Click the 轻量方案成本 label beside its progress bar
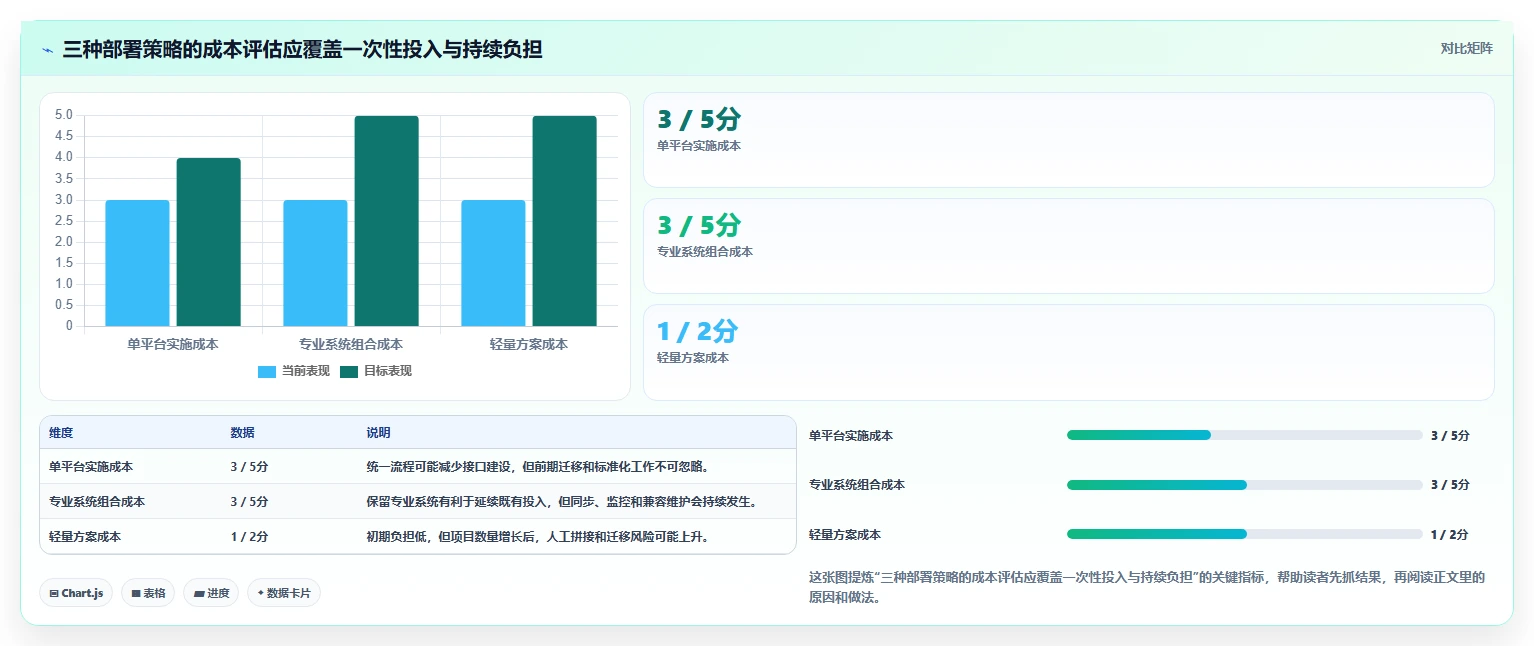 click(845, 535)
